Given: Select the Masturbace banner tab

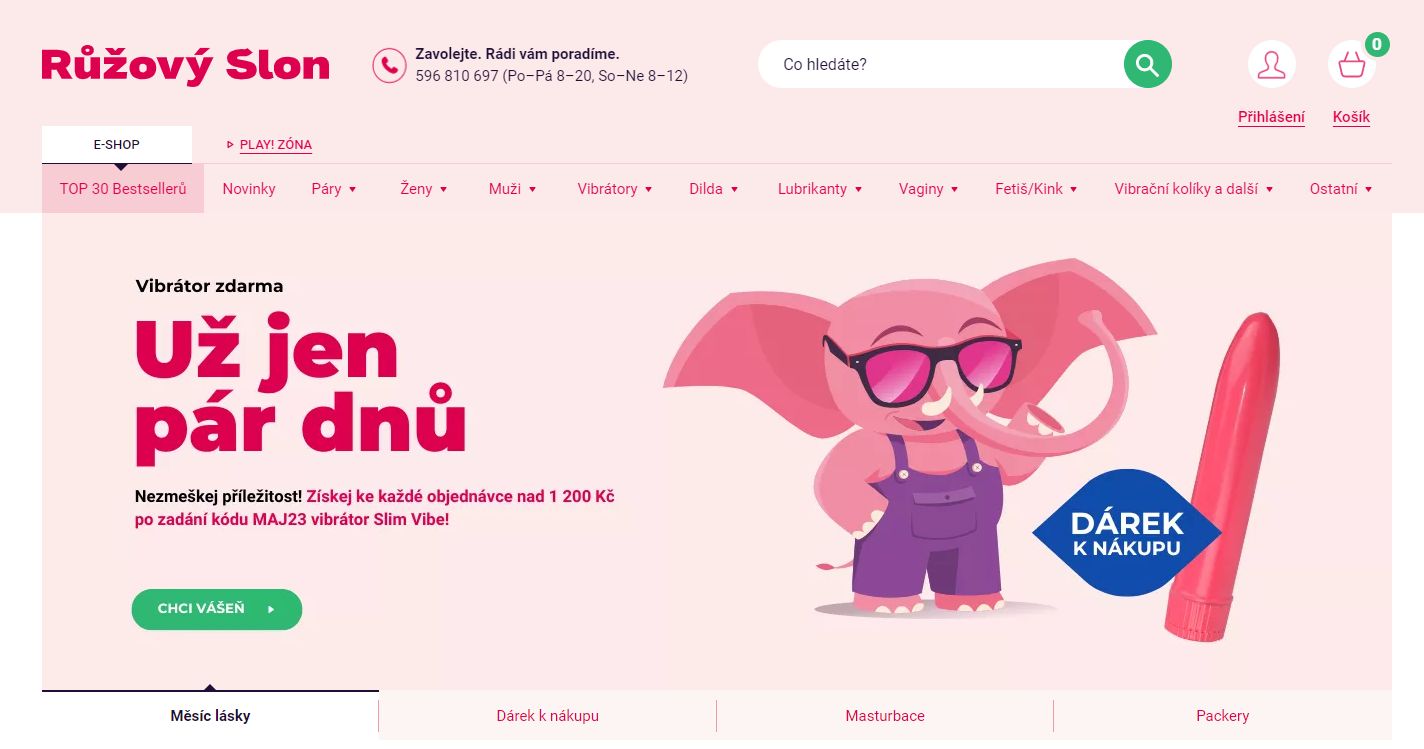Looking at the screenshot, I should coord(885,716).
